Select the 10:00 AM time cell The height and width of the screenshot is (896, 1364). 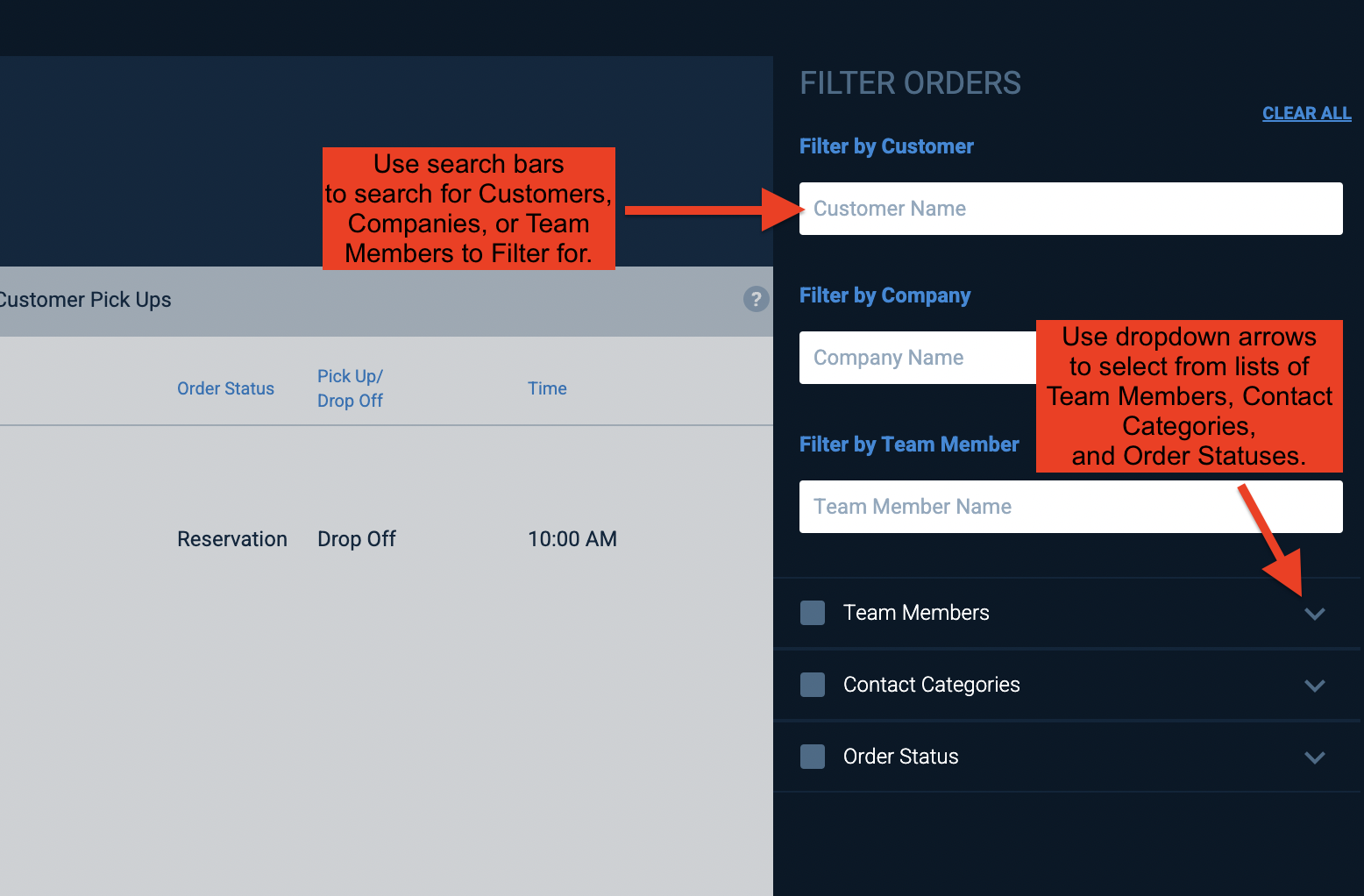[572, 539]
